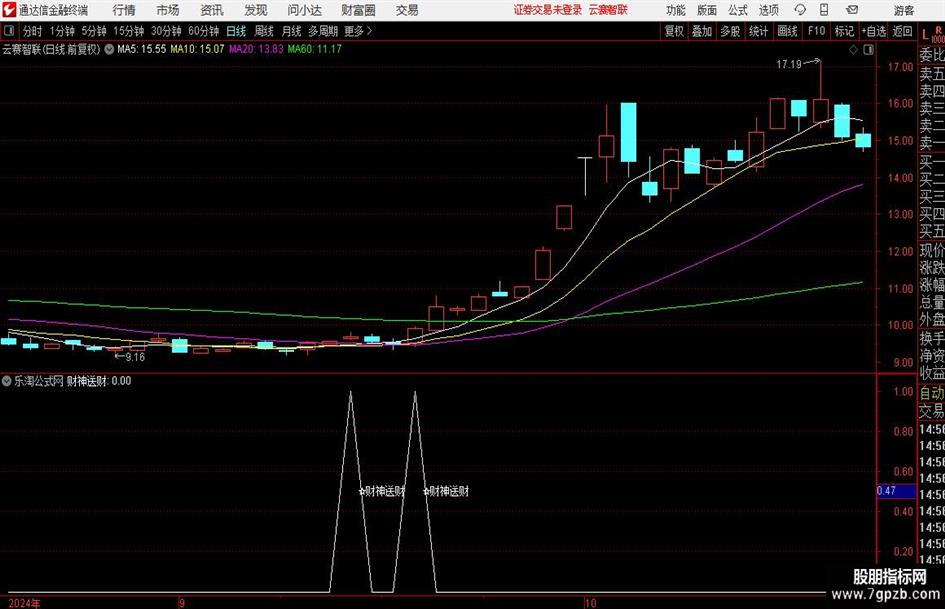Click the MA20: 13.83 indicator label
The height and width of the screenshot is (609, 945).
pyautogui.click(x=256, y=49)
